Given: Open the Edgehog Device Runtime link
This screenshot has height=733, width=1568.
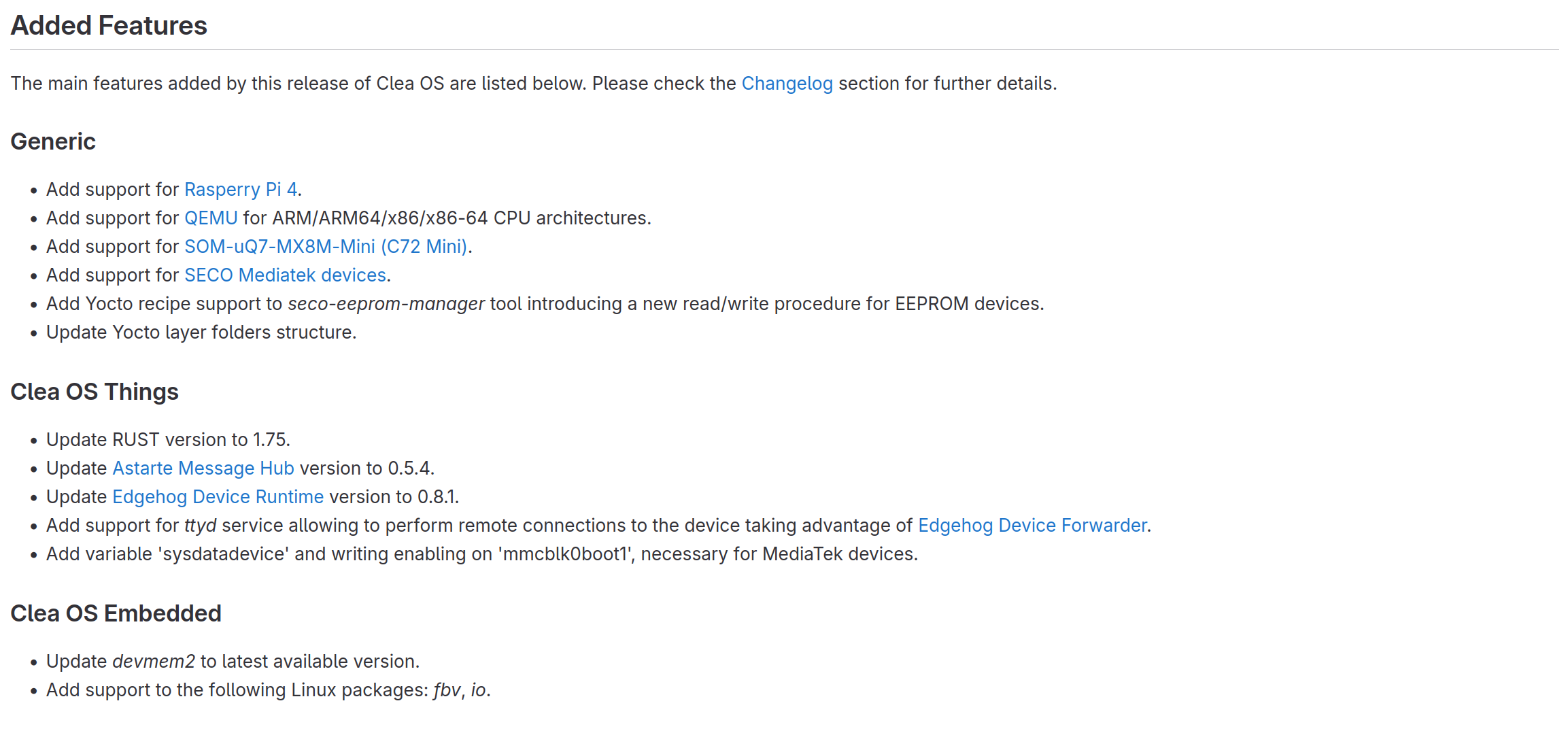Looking at the screenshot, I should point(218,497).
